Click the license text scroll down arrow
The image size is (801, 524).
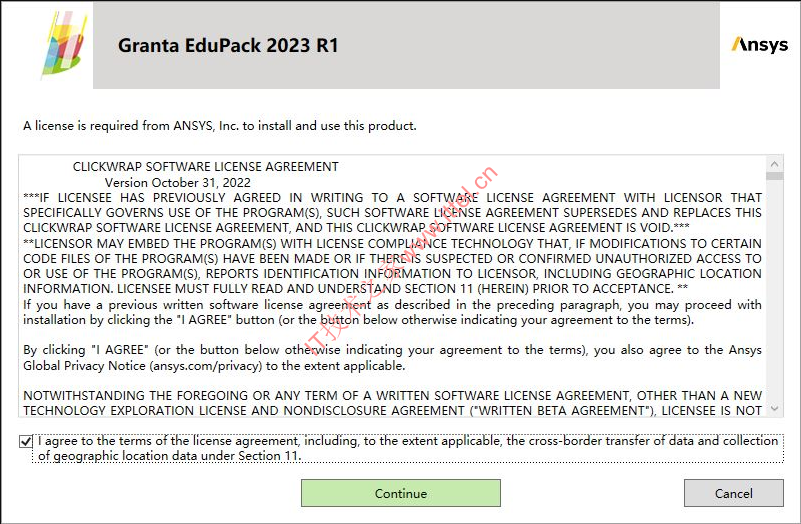(x=774, y=409)
